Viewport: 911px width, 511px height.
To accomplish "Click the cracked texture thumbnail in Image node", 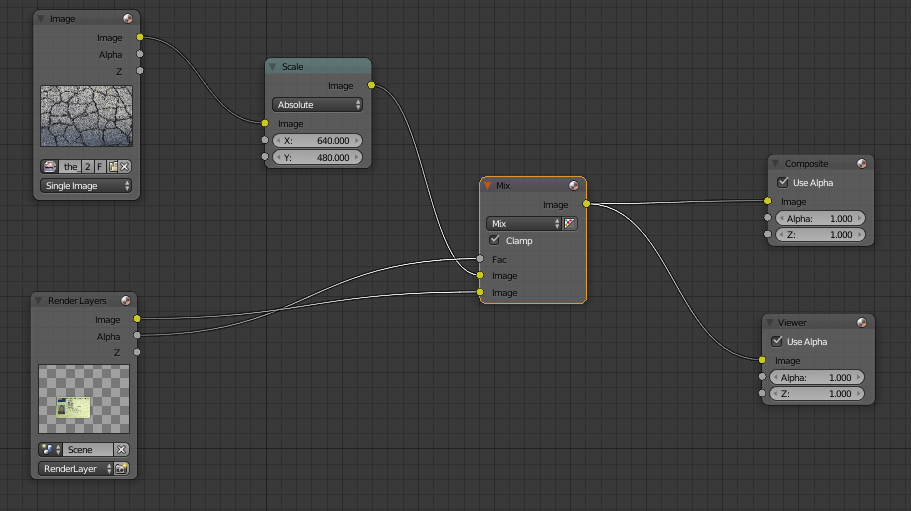I will tap(87, 116).
